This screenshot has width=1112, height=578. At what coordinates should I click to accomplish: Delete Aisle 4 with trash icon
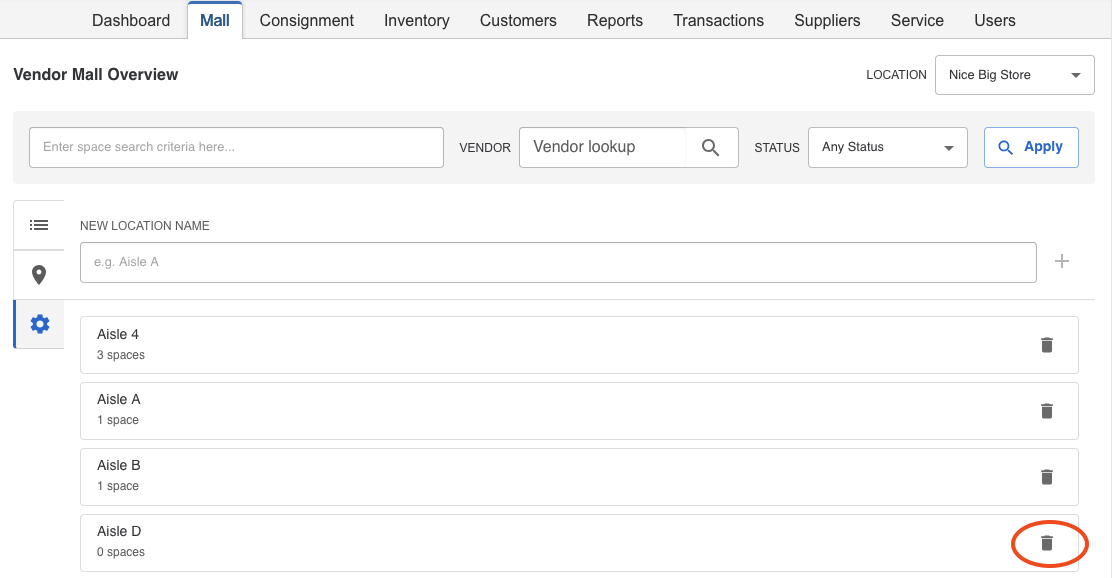pyautogui.click(x=1047, y=345)
